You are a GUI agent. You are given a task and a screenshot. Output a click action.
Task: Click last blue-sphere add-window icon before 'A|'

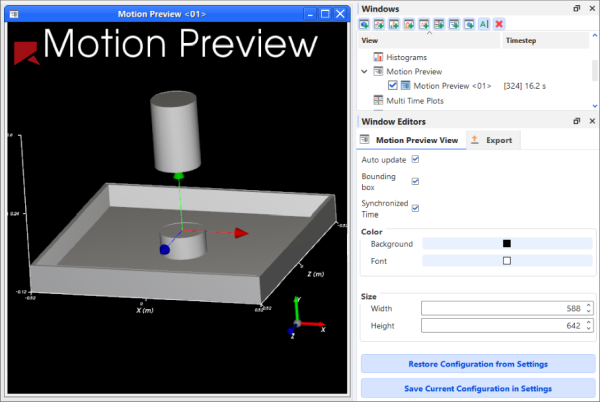pyautogui.click(x=469, y=24)
